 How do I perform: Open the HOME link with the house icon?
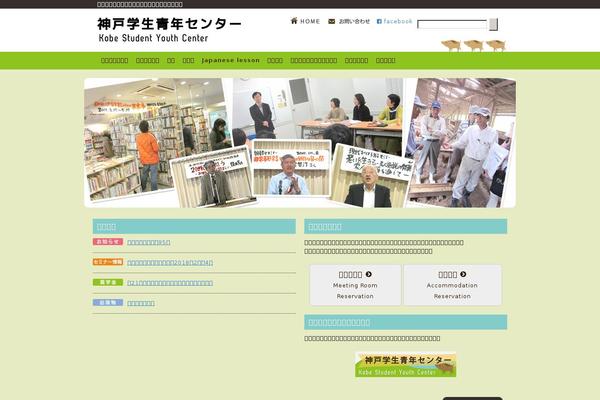click(305, 21)
